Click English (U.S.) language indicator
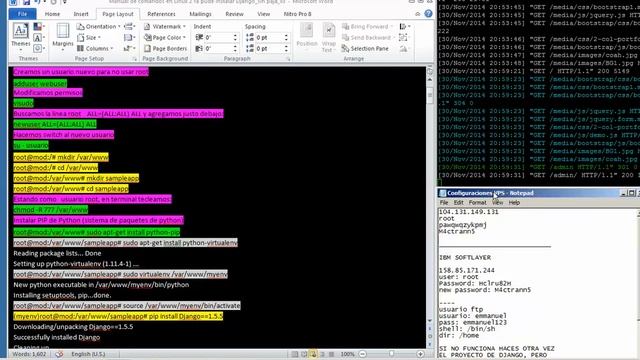640x360 pixels. click(x=89, y=354)
